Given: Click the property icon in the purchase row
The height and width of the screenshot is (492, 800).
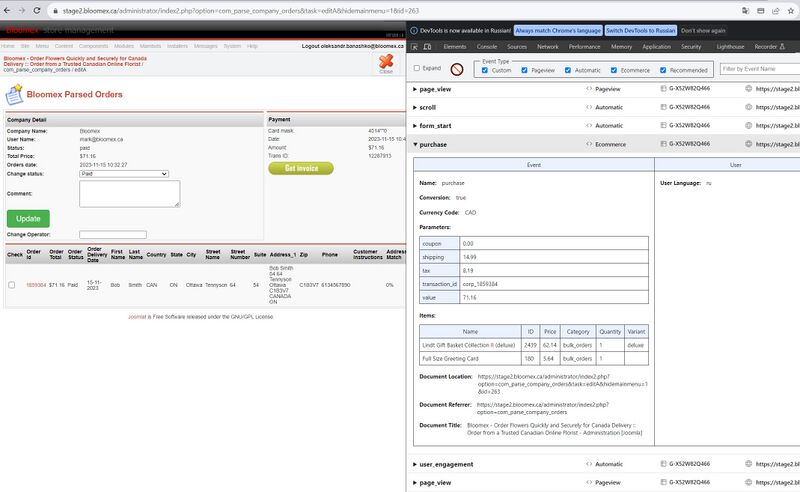Looking at the screenshot, I should [x=663, y=144].
